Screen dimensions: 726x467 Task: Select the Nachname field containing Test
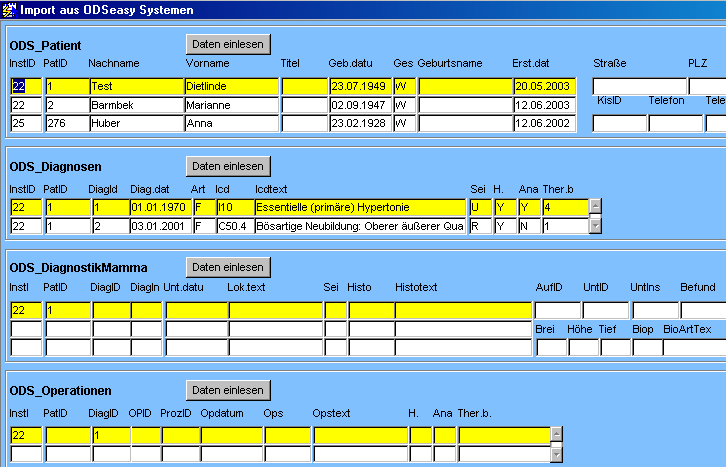tap(135, 86)
